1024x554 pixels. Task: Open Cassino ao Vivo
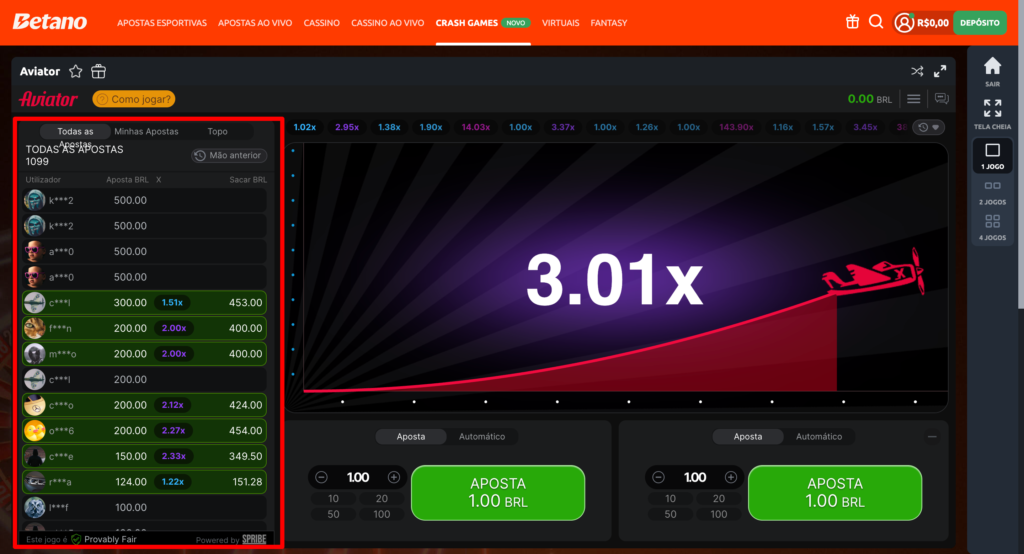pos(388,23)
